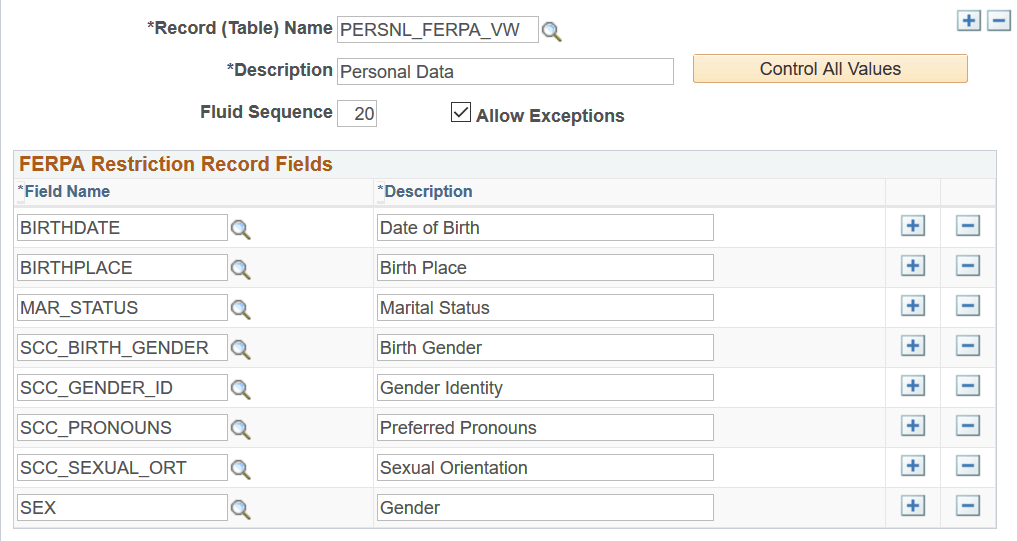The image size is (1017, 541).
Task: Open lookup for the SEX field
Action: (x=240, y=509)
